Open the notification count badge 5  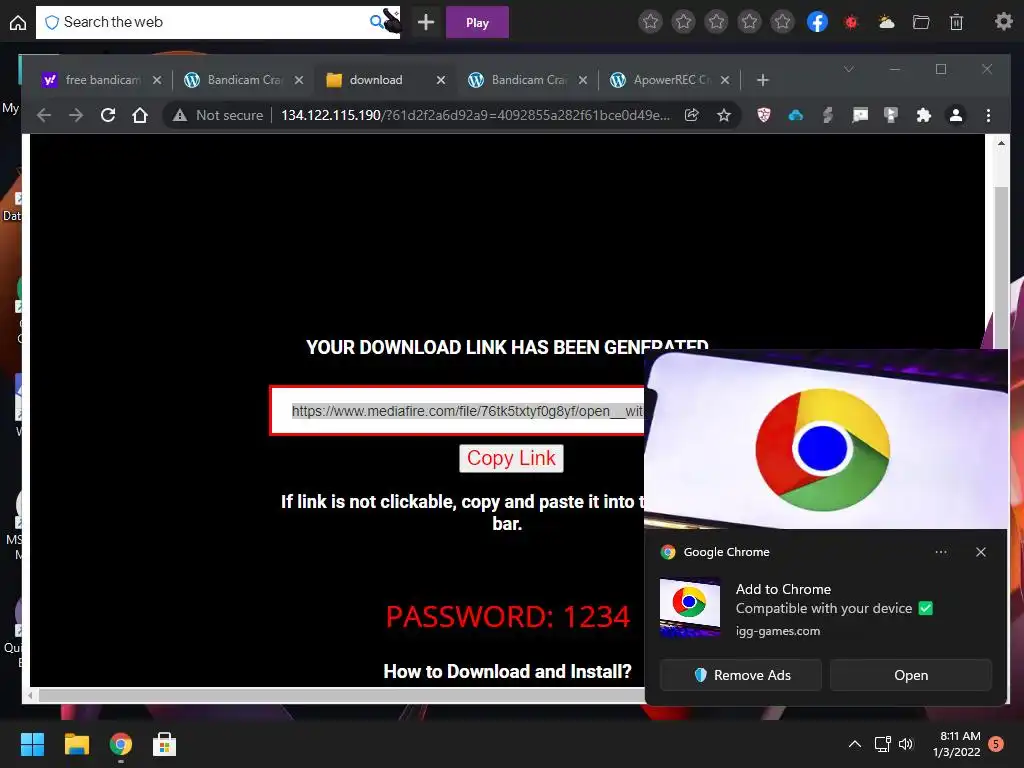996,744
